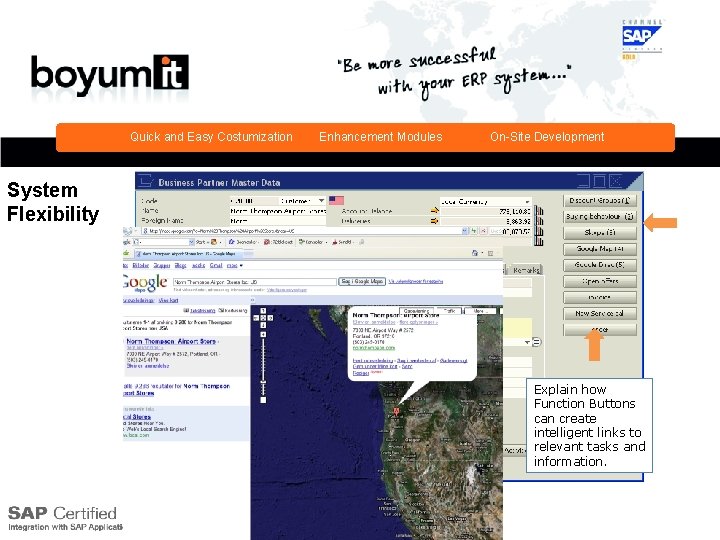Open the Quick and Easy Costumization section

coord(211,137)
